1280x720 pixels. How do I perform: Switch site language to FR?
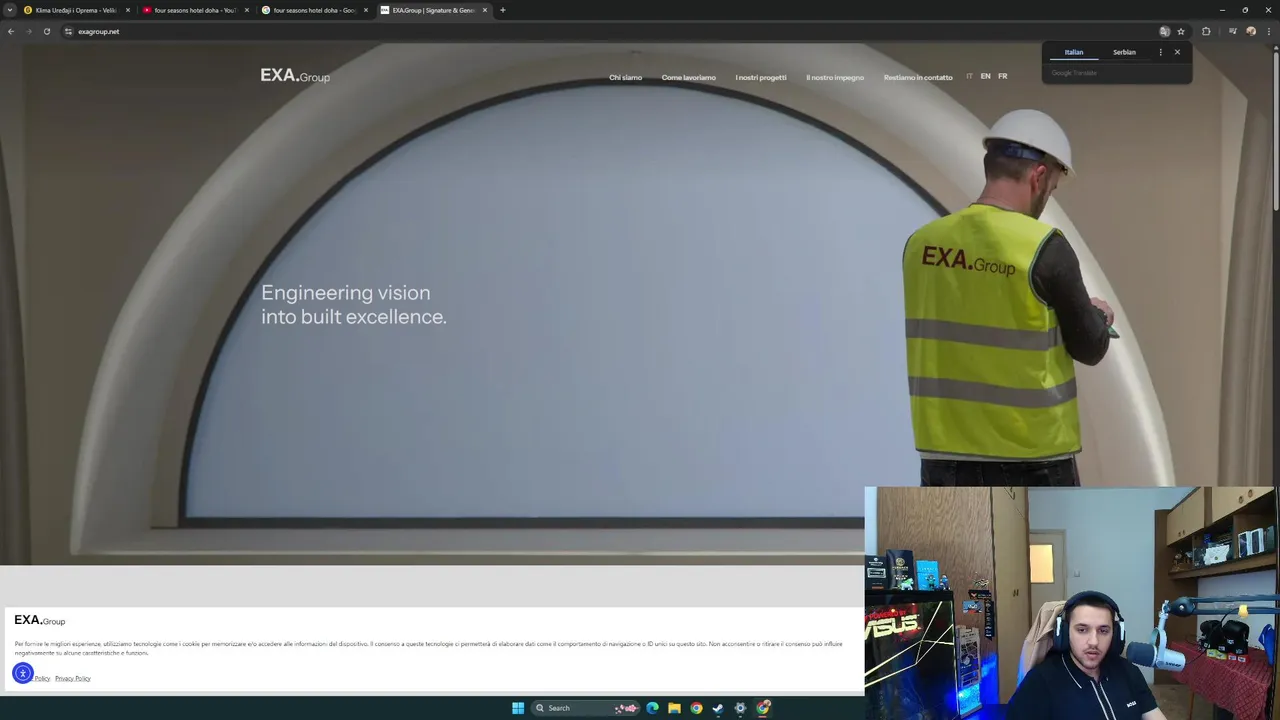[1003, 76]
